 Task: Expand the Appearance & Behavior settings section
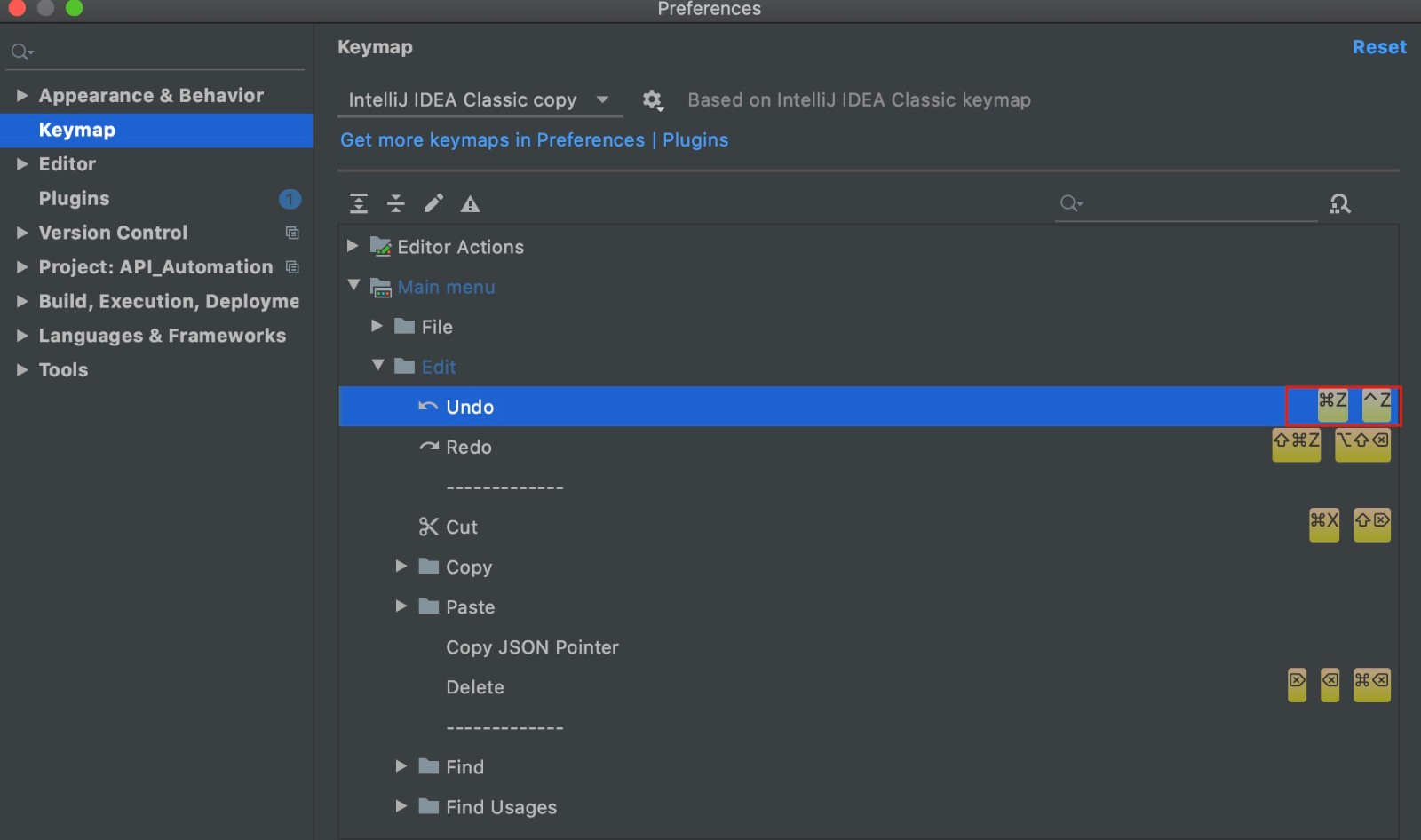[x=22, y=95]
